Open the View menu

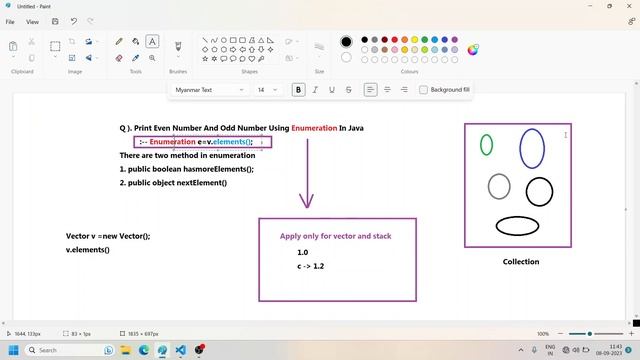point(32,22)
